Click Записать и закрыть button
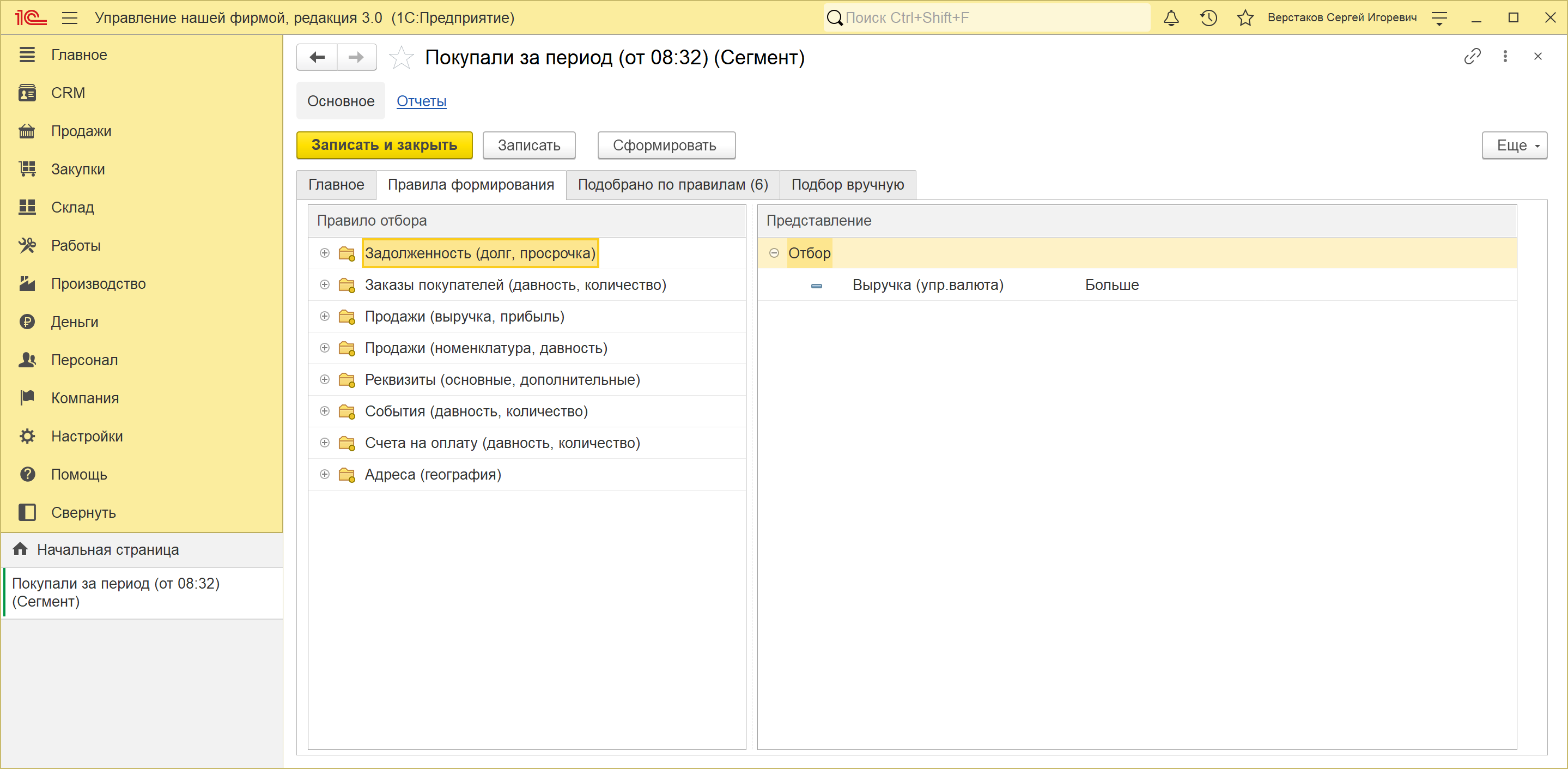Screen dimensions: 1568x769 point(384,146)
